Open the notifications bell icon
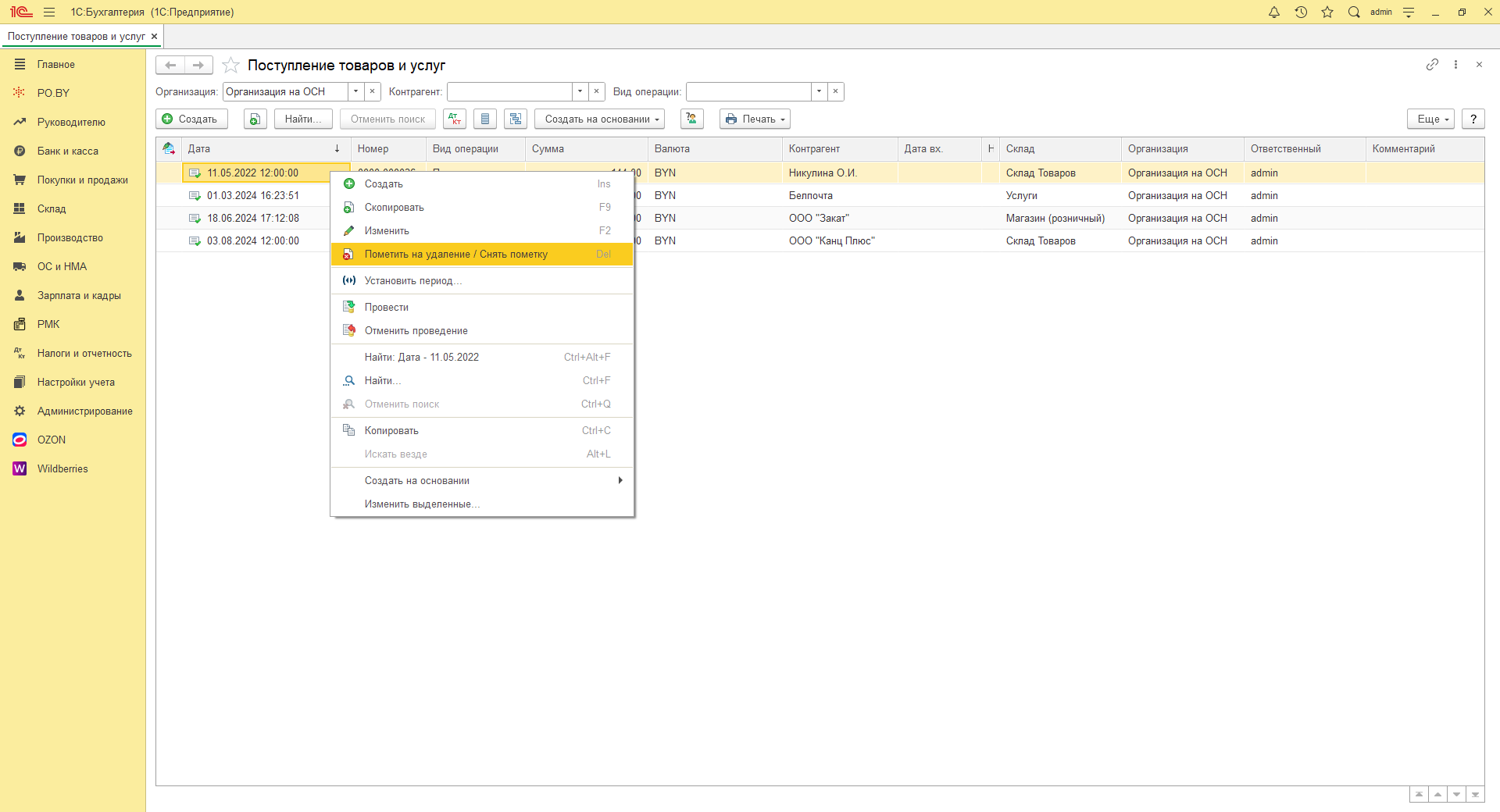 coord(1274,12)
